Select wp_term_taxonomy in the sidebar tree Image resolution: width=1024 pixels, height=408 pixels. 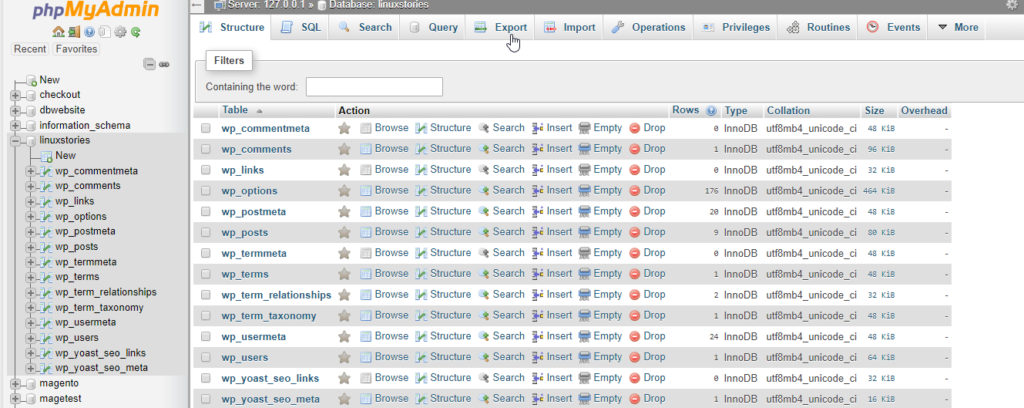[99, 307]
